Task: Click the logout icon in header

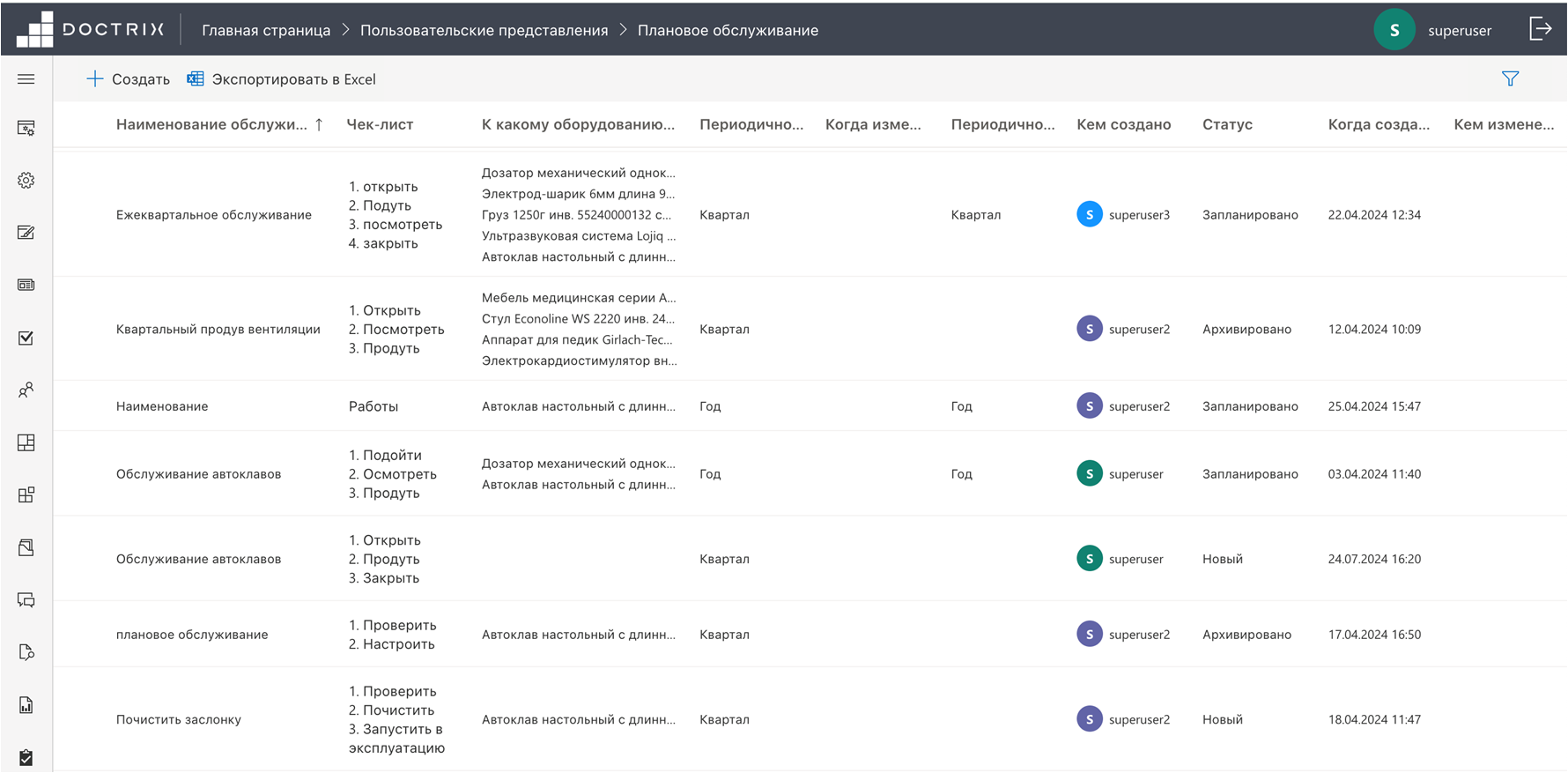Action: [x=1540, y=29]
